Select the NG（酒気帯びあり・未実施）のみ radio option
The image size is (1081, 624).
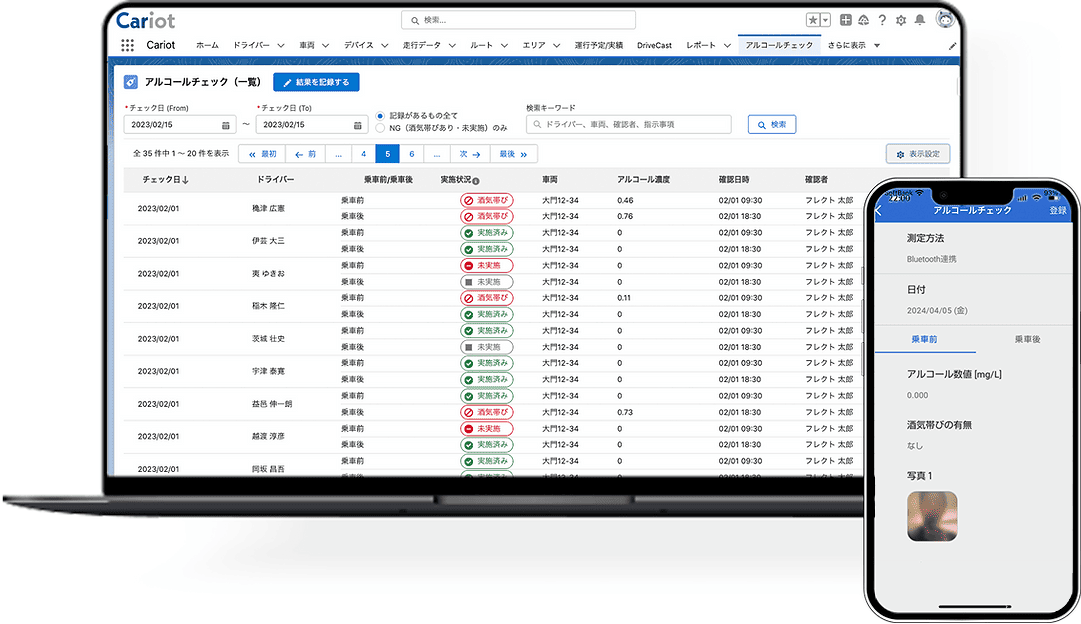[380, 128]
